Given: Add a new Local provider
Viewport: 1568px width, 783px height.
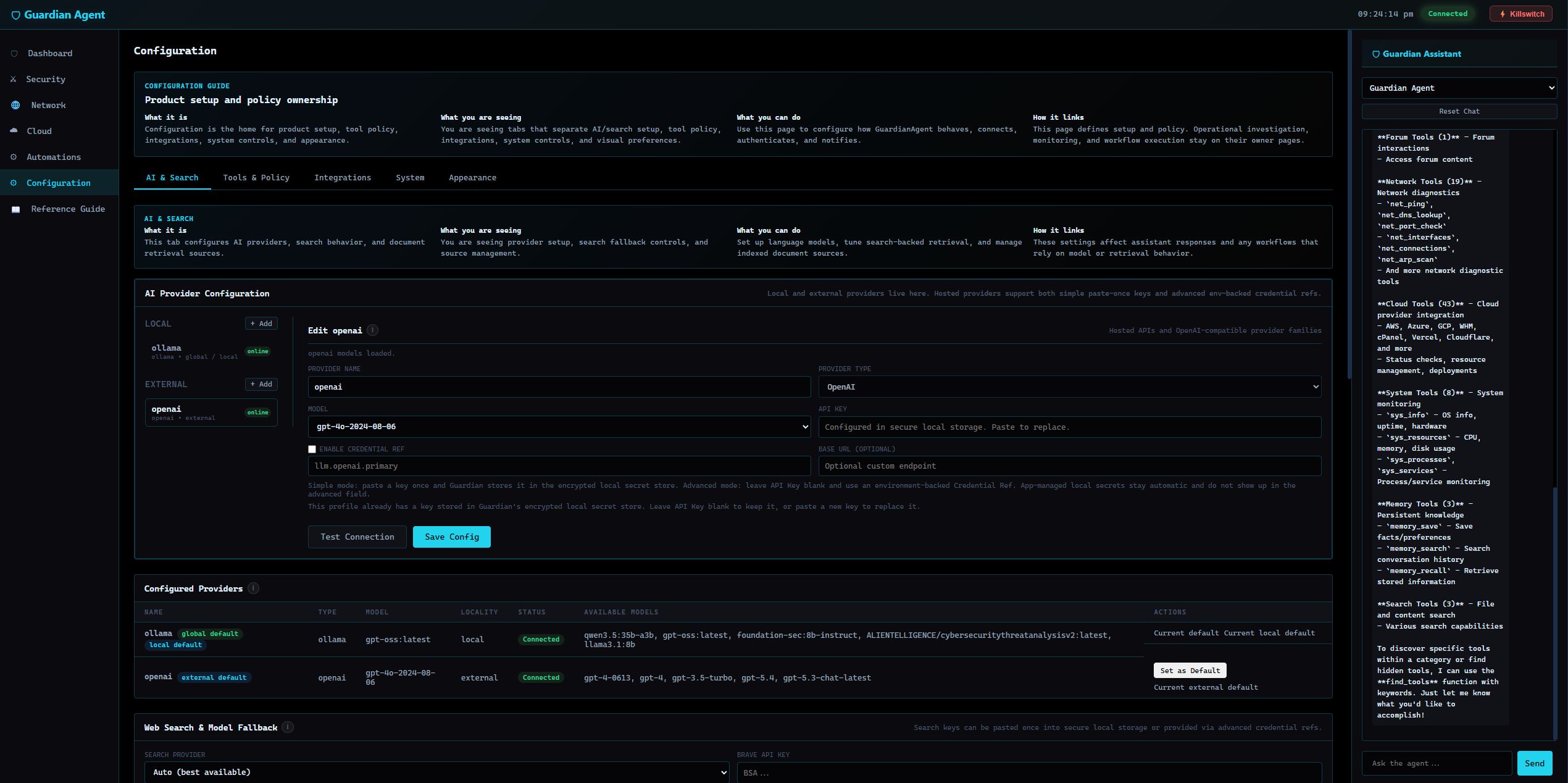Looking at the screenshot, I should [x=261, y=324].
